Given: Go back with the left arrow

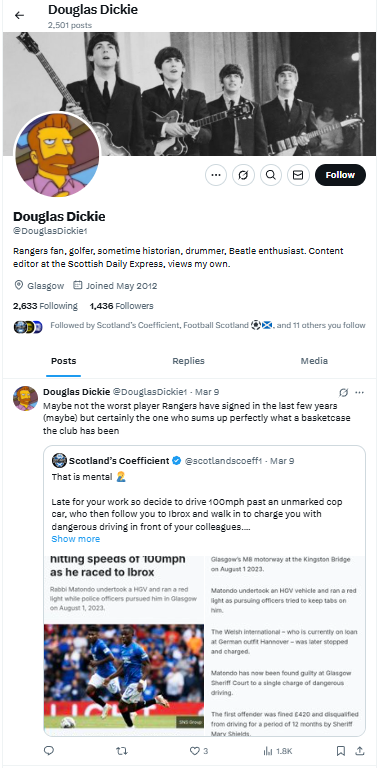Looking at the screenshot, I should pyautogui.click(x=19, y=15).
